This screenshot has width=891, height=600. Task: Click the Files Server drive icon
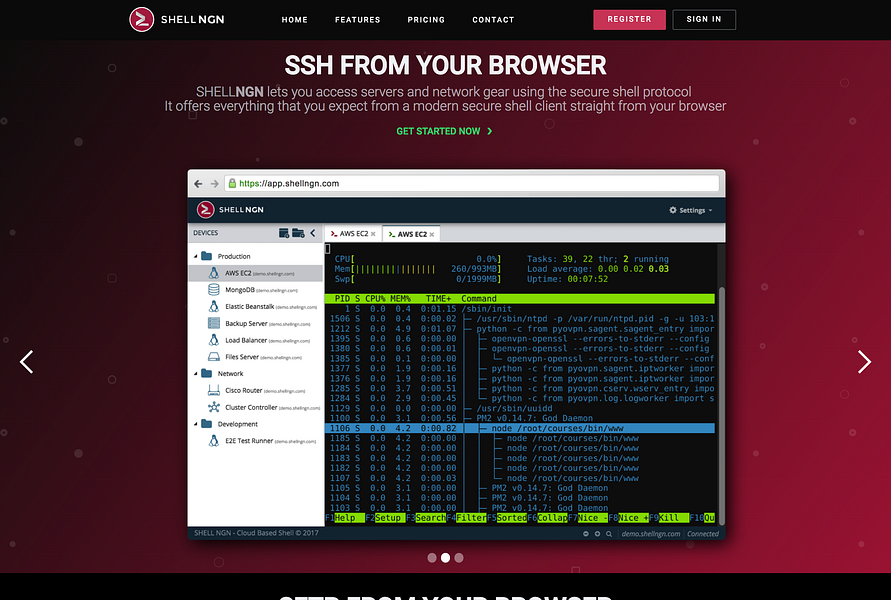coord(214,357)
